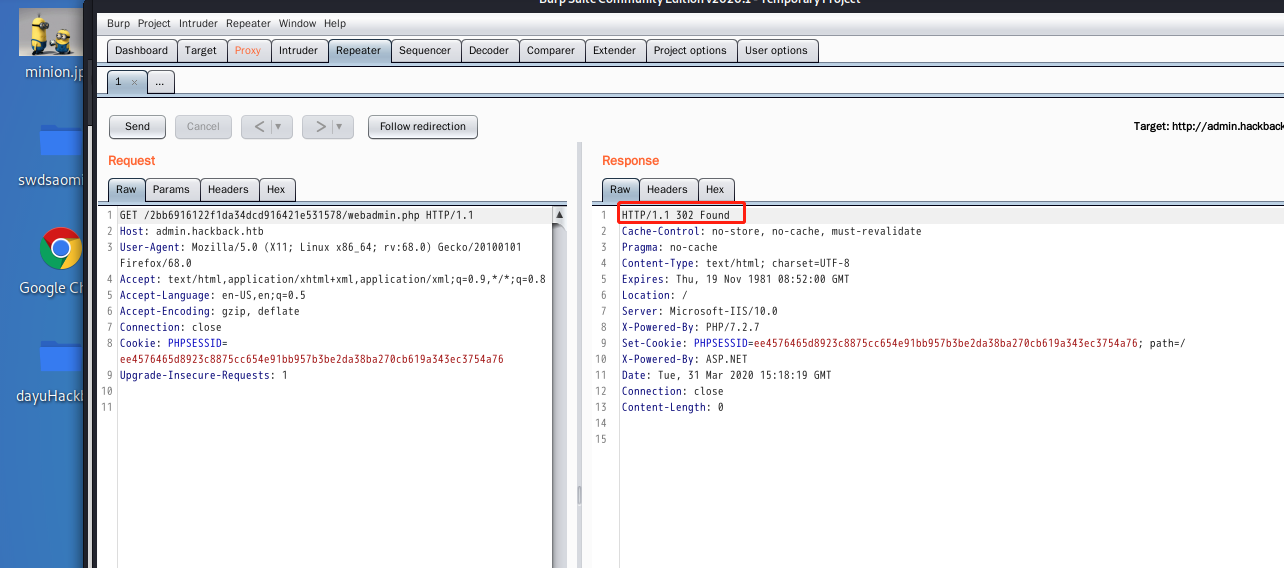
Task: Add a new Repeater tab with ...
Action: point(159,82)
